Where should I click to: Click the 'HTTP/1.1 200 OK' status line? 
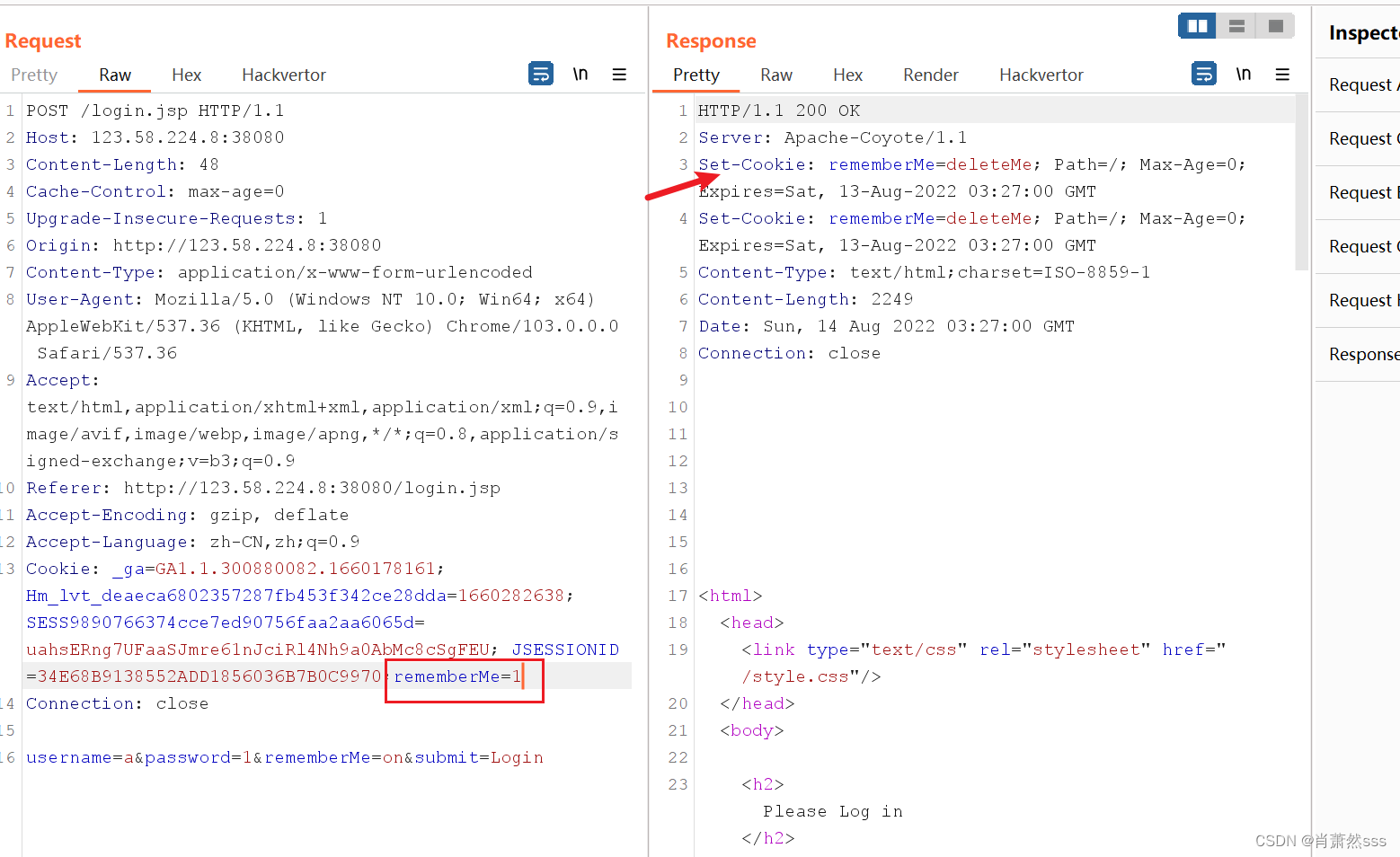tap(779, 110)
